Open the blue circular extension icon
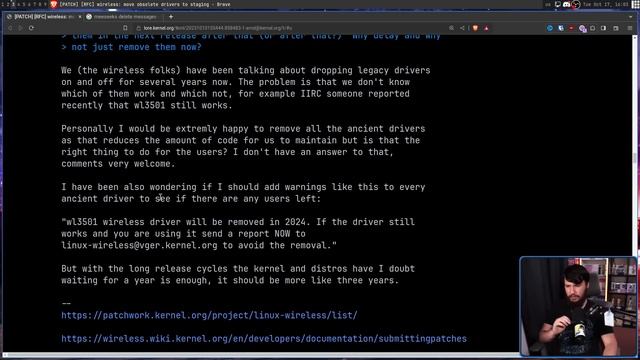This screenshot has width=640, height=360. [550, 28]
